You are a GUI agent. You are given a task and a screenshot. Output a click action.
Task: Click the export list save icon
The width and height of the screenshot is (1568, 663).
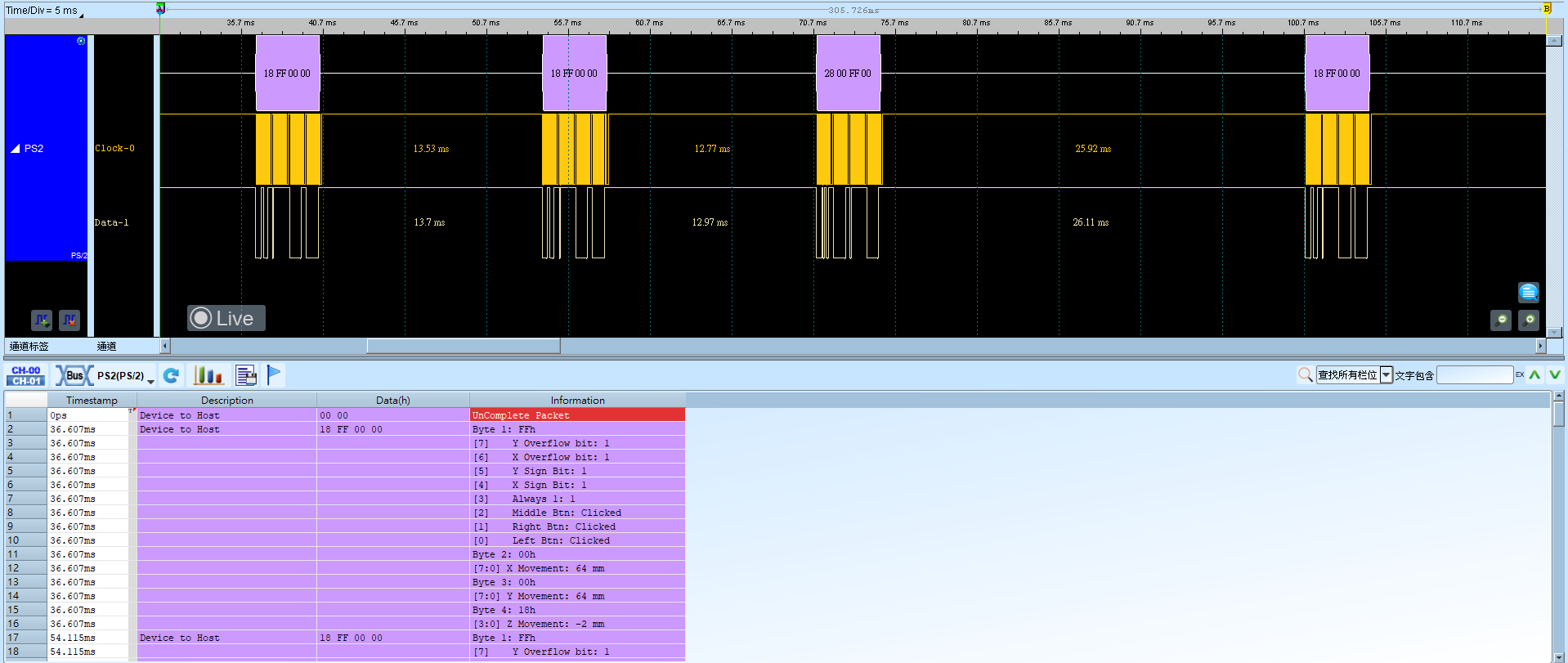(246, 375)
